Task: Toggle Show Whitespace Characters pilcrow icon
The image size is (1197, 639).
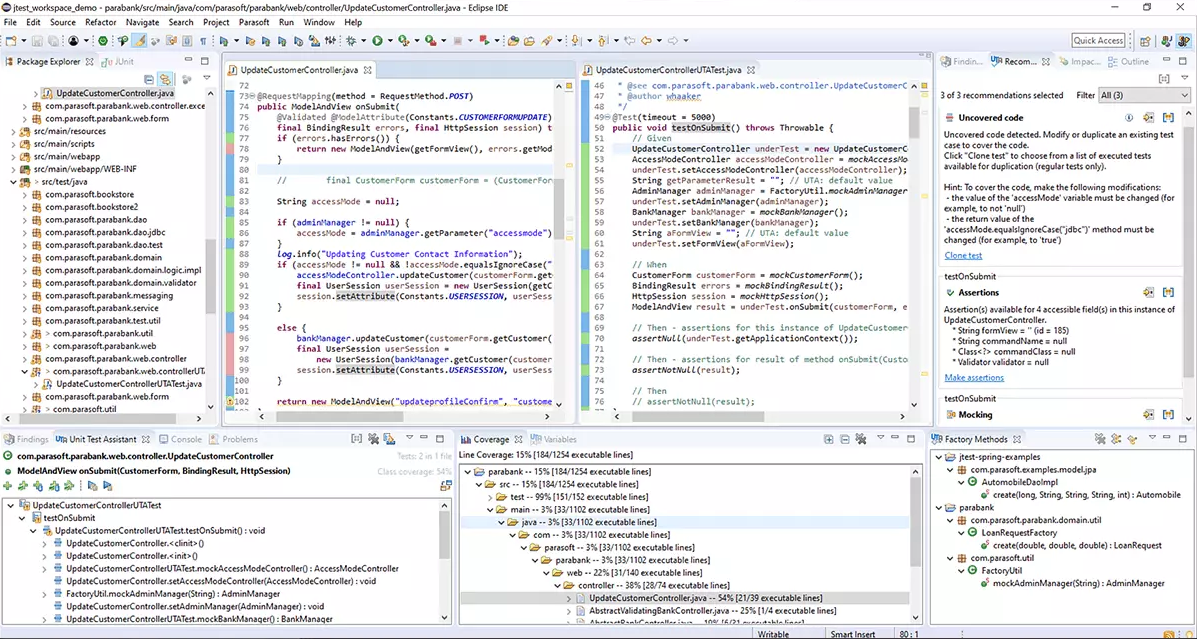Action: pos(203,40)
